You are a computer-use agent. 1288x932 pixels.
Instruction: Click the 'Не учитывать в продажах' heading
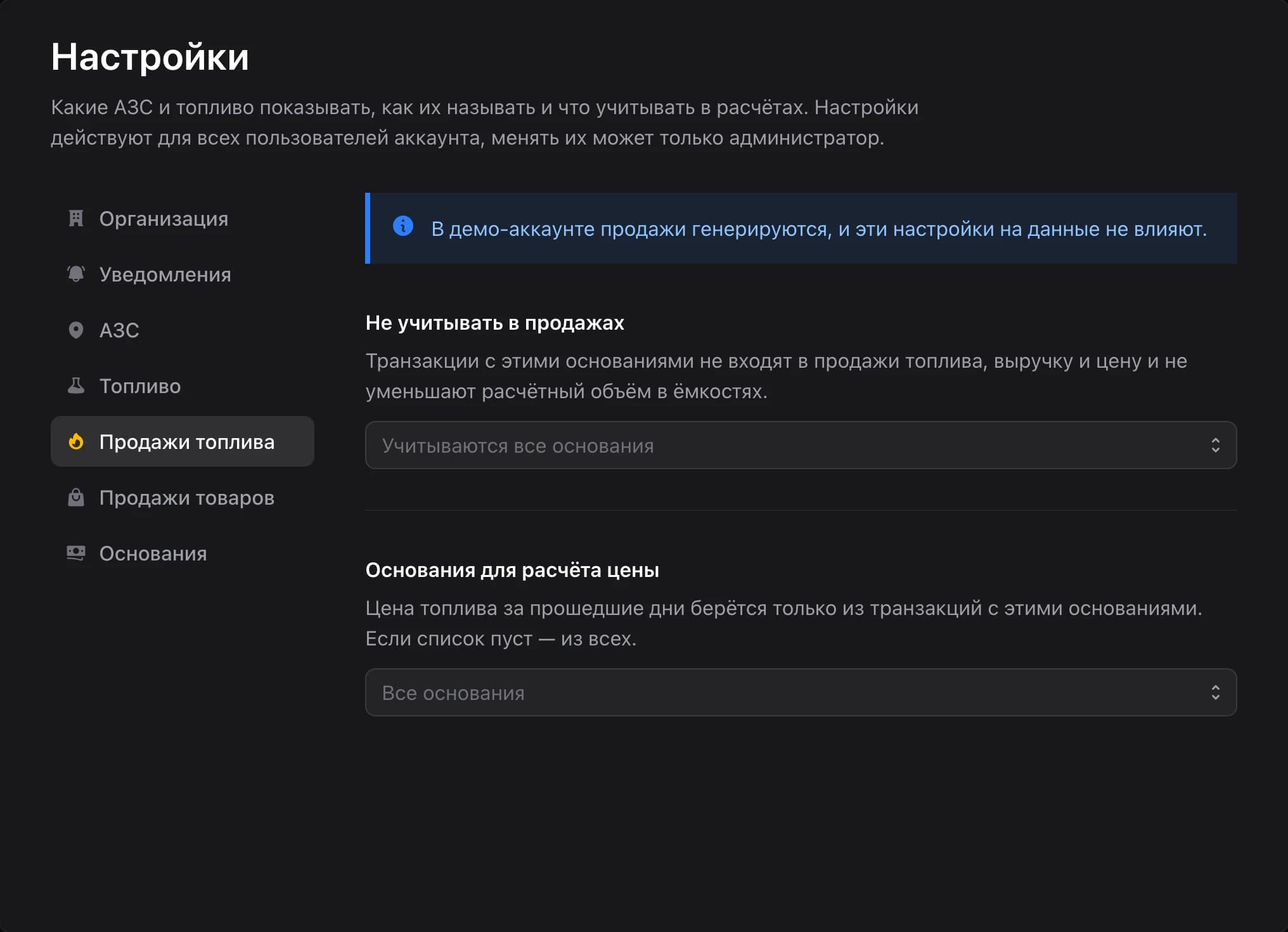point(495,323)
